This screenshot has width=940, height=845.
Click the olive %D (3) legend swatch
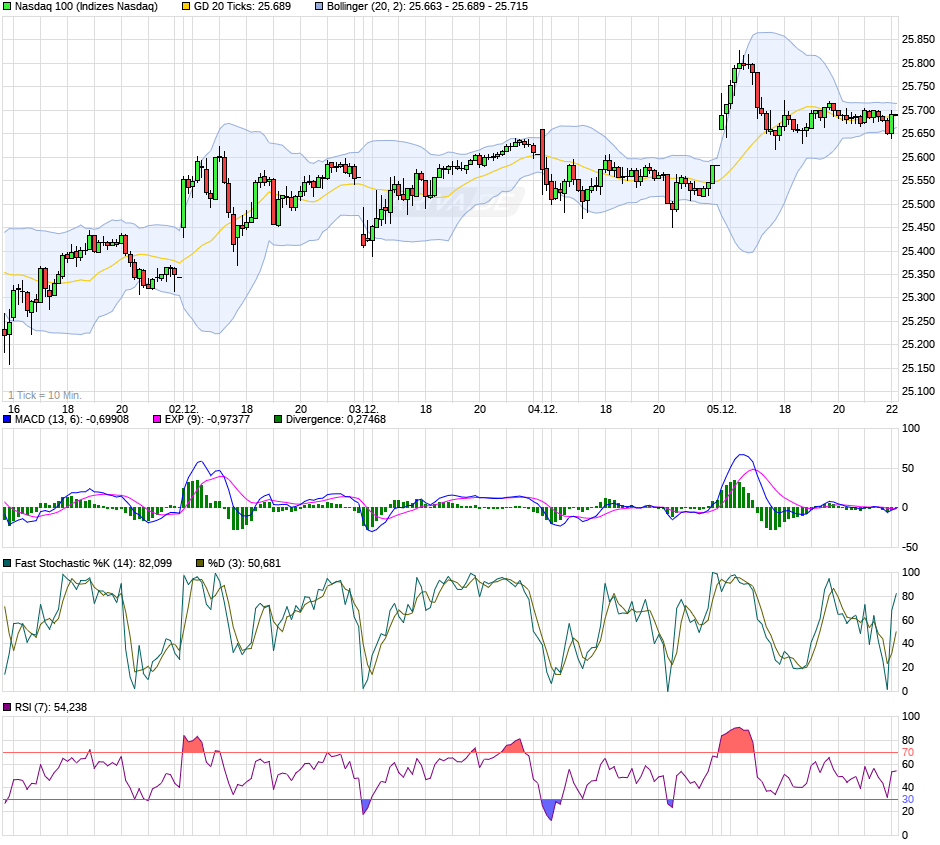tap(200, 563)
